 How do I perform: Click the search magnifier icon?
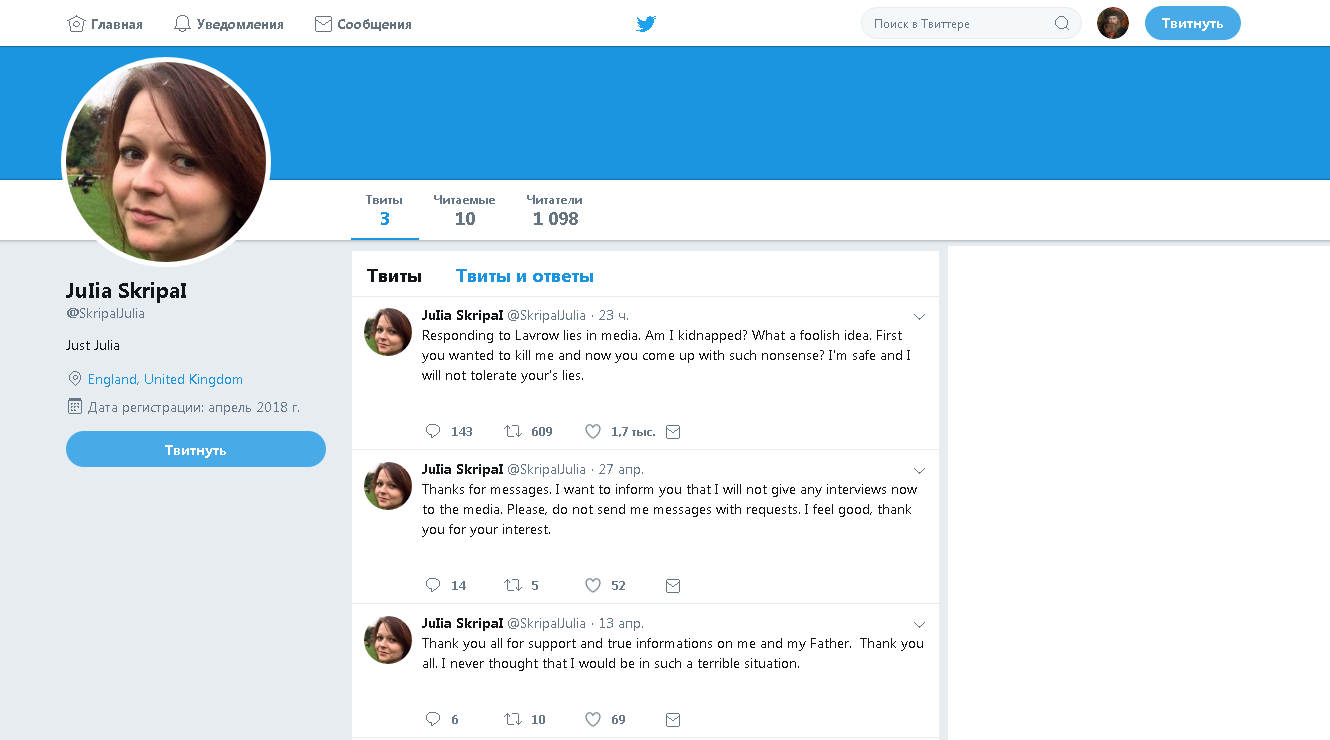pos(1062,24)
